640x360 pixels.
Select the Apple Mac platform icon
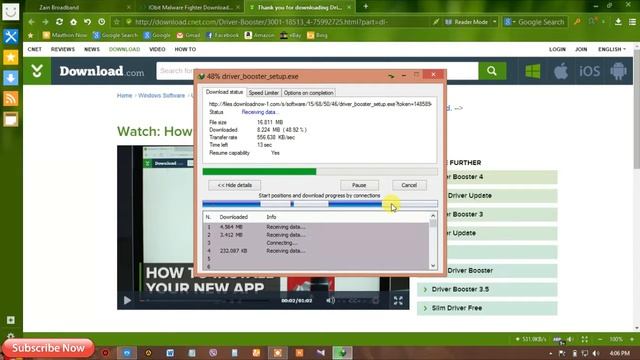[x=561, y=71]
